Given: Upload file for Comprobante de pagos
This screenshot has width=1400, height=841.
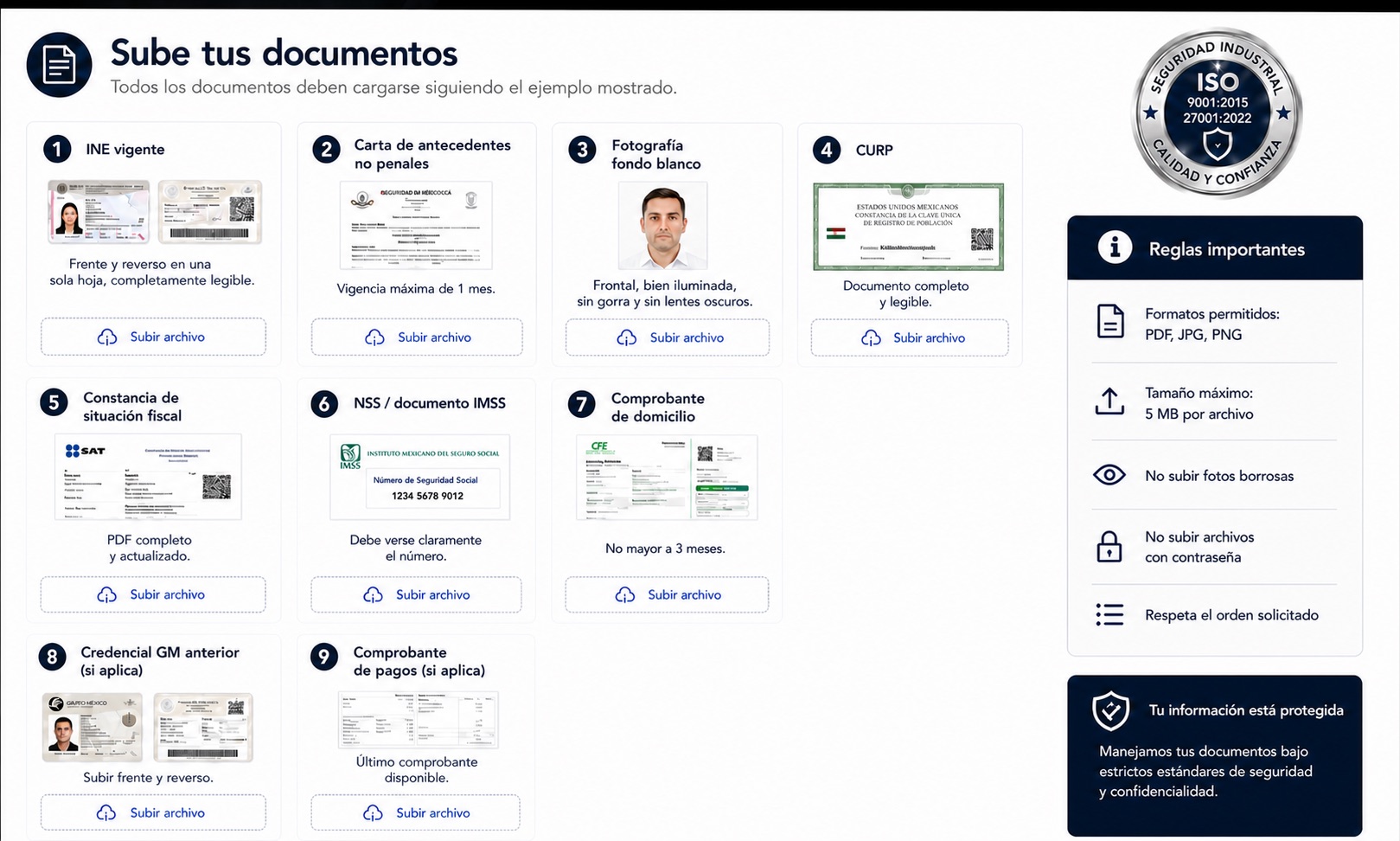Looking at the screenshot, I should (x=416, y=812).
